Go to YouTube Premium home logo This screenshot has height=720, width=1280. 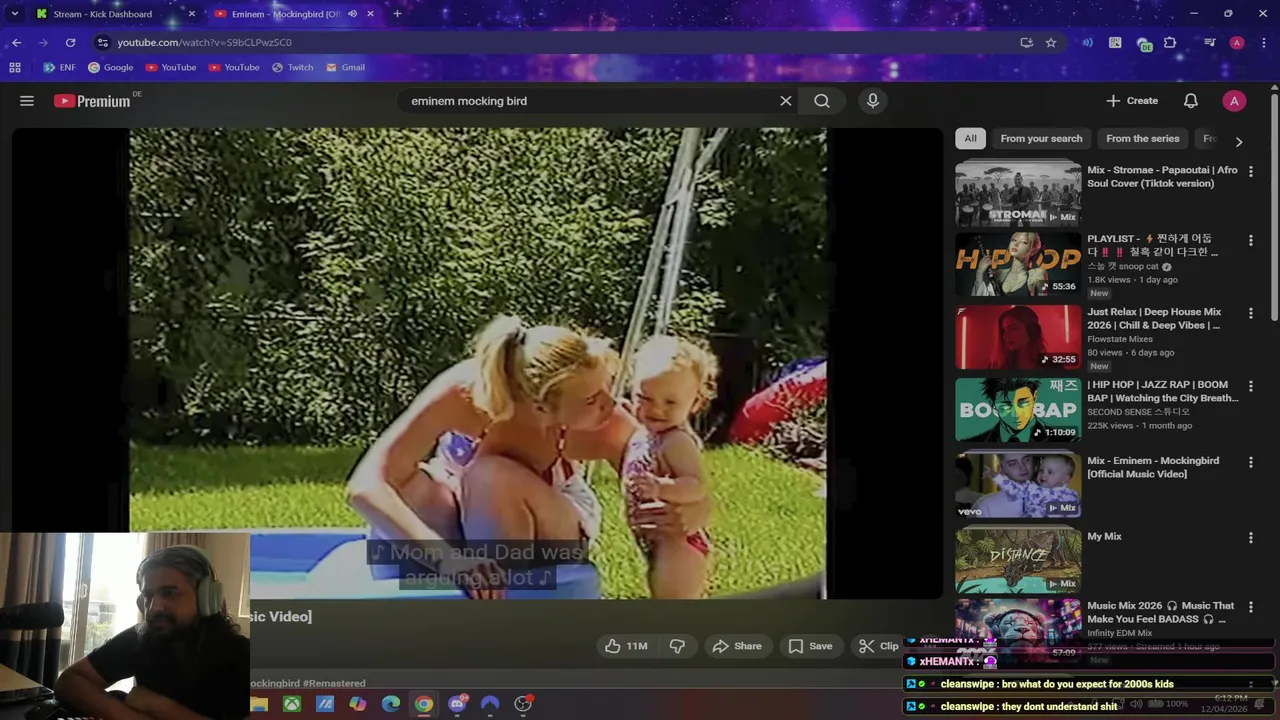point(92,101)
